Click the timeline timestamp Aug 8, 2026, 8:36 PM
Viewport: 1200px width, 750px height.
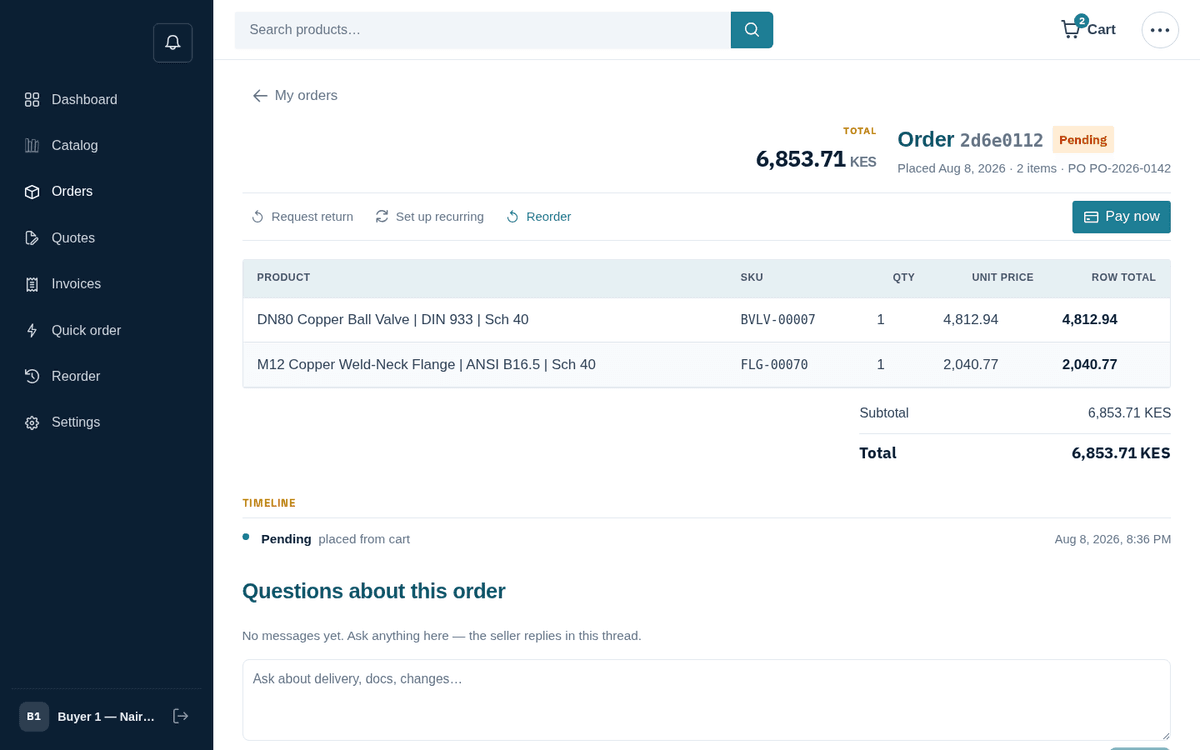[x=1112, y=539]
